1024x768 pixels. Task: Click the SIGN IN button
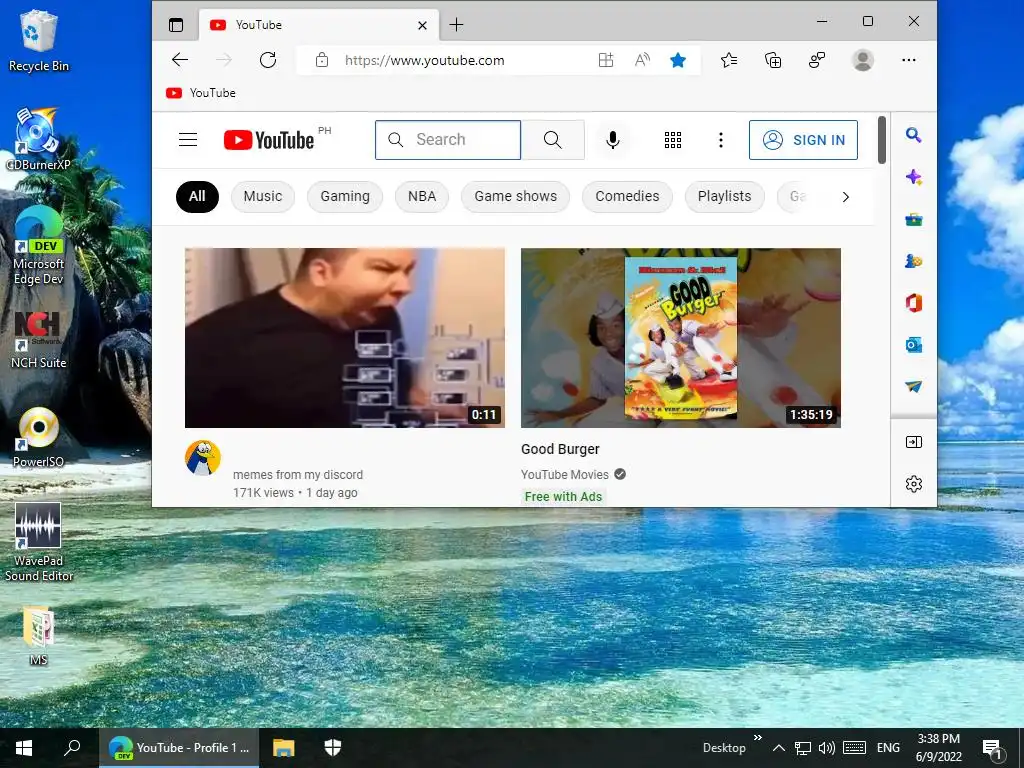click(803, 140)
